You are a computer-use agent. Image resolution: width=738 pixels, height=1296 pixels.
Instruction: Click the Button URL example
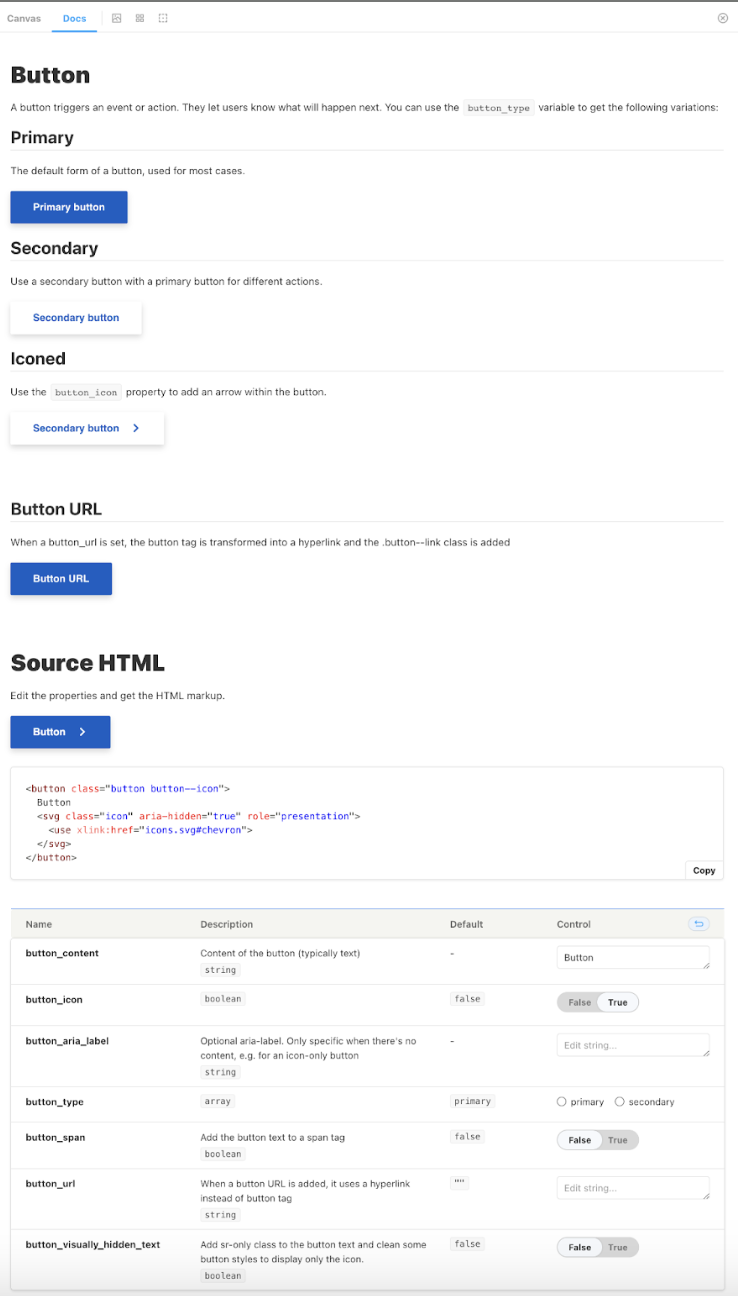click(61, 579)
